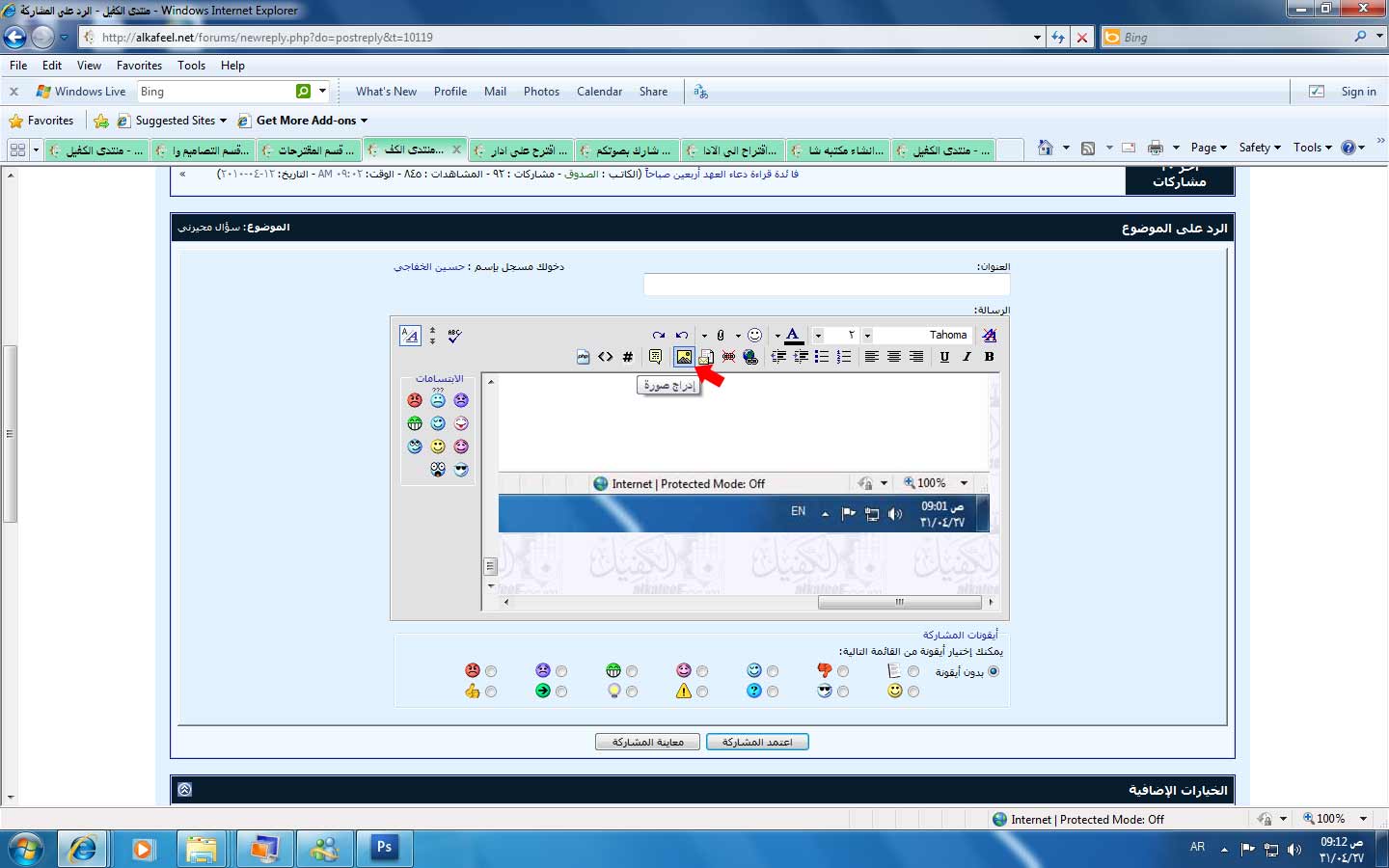Click the 'معاينة المشاركة' preview button
Screen dimensions: 1389x868
(647, 742)
